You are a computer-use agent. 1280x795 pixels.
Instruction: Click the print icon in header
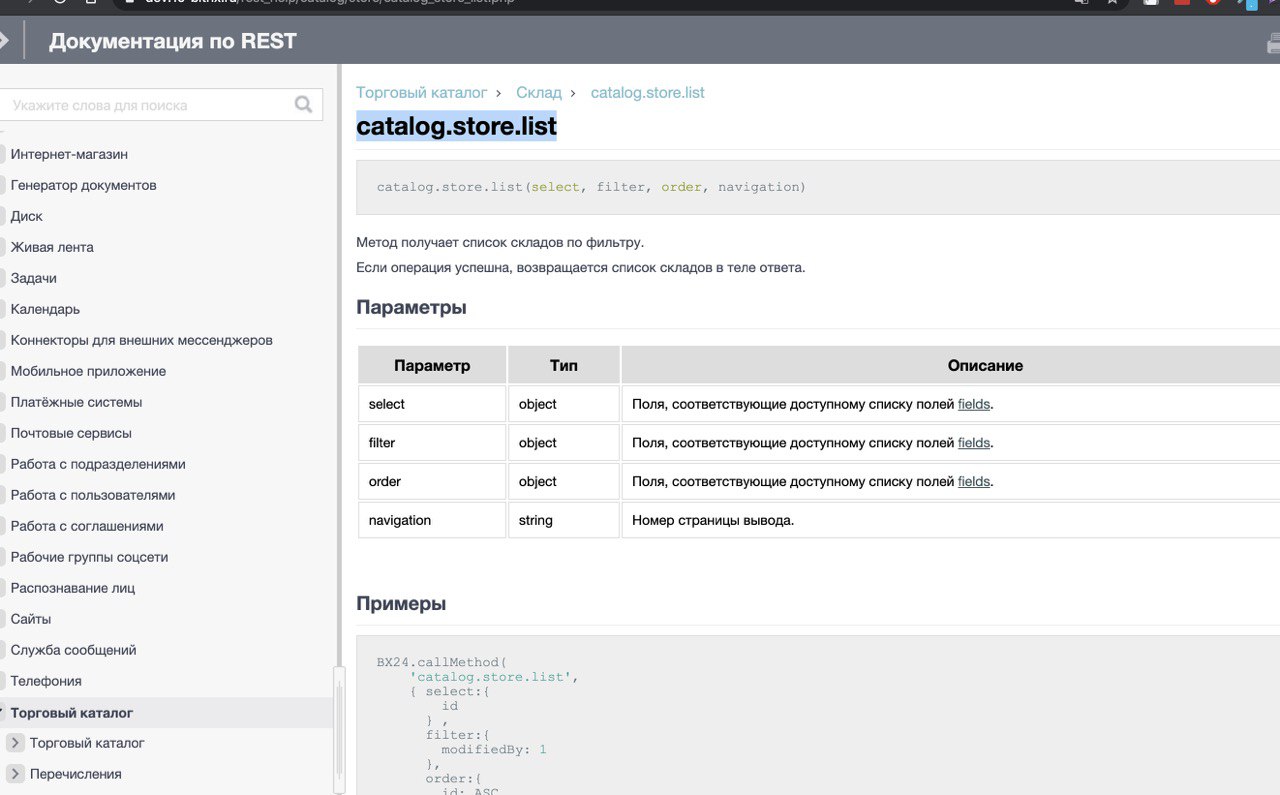pos(1274,43)
